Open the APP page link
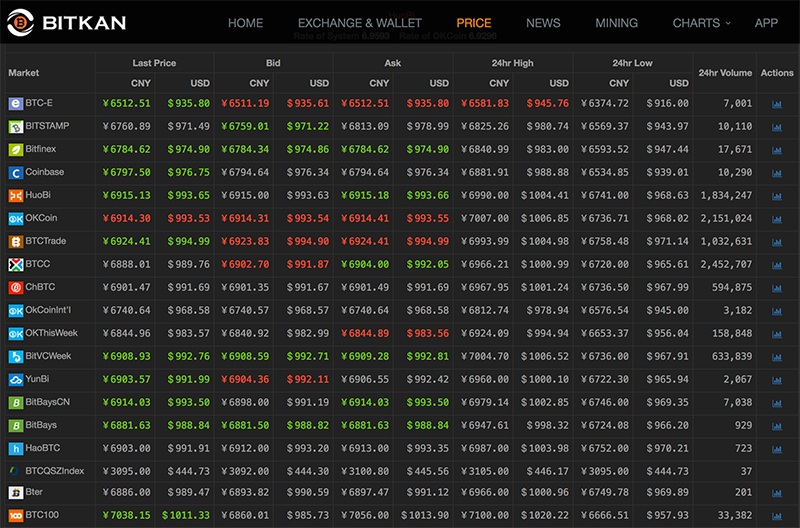 coord(766,23)
